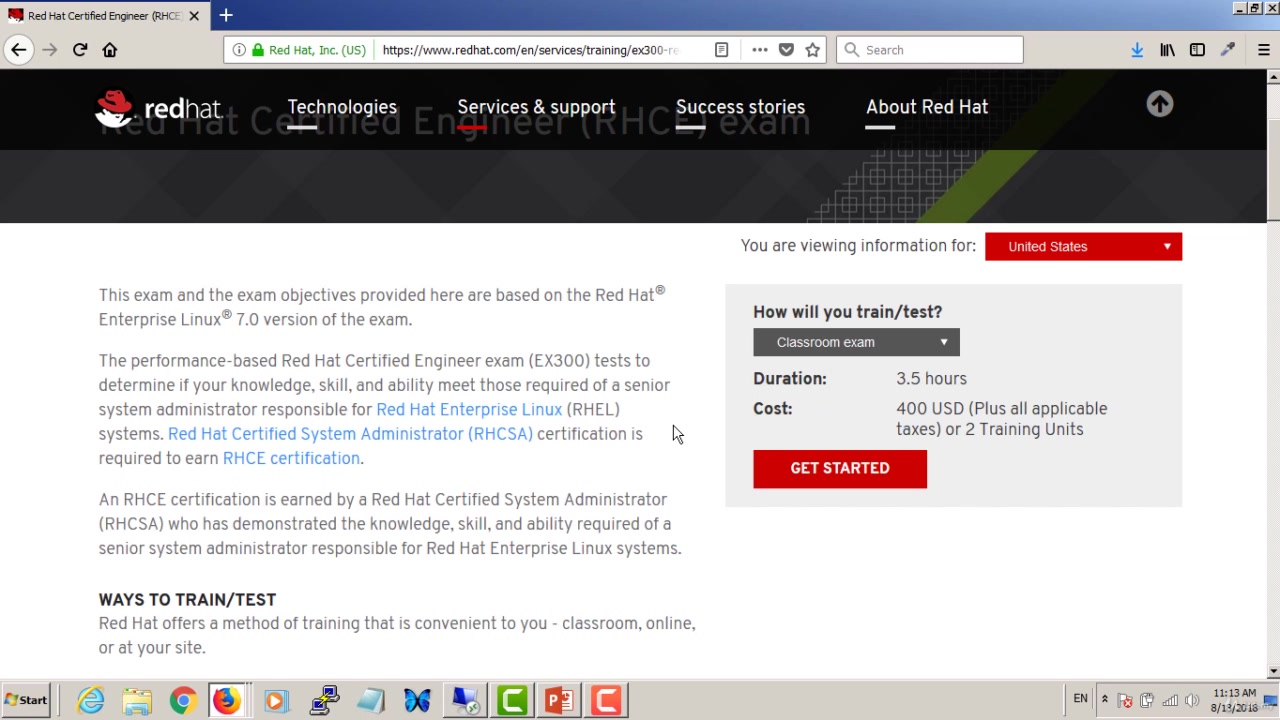Go back to the previous page

click(x=18, y=50)
